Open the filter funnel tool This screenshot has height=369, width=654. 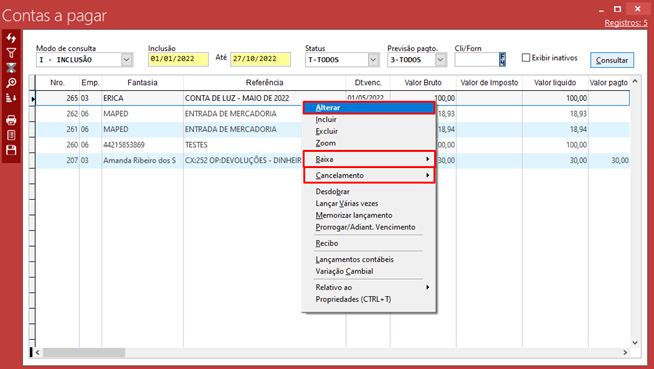11,53
